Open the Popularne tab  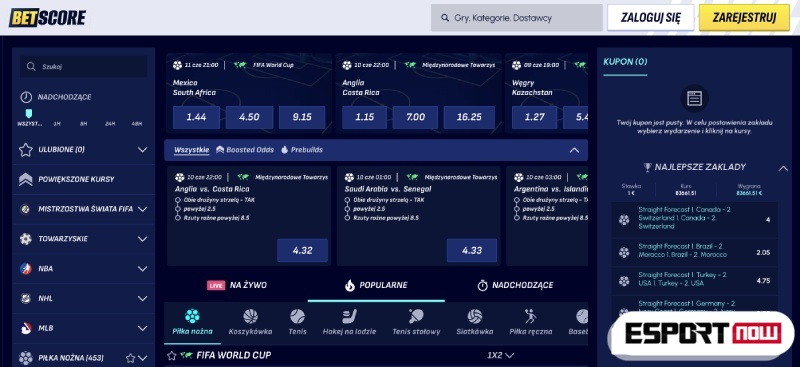click(376, 285)
